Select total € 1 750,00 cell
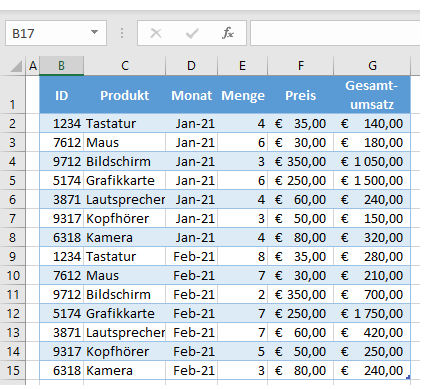Screen dimensions: 432x389 [x=372, y=313]
